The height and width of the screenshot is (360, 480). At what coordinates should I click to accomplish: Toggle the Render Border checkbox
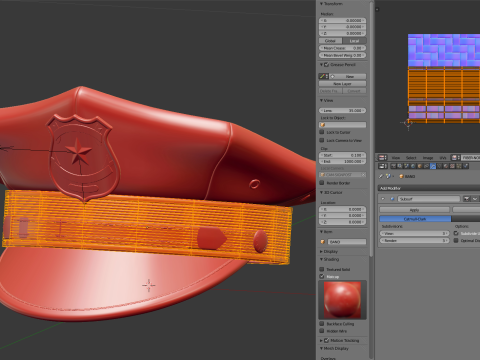point(322,183)
